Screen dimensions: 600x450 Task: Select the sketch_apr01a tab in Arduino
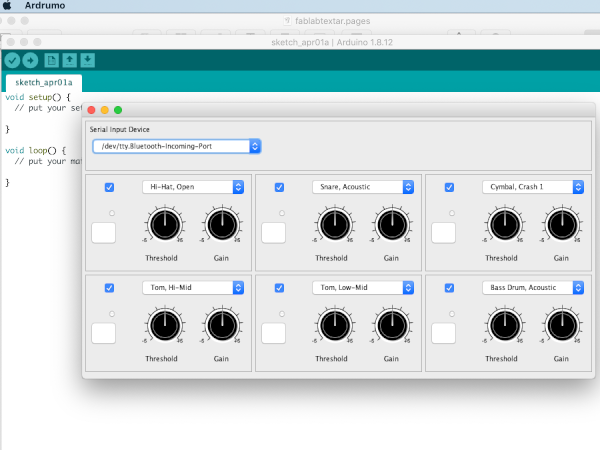(x=44, y=83)
